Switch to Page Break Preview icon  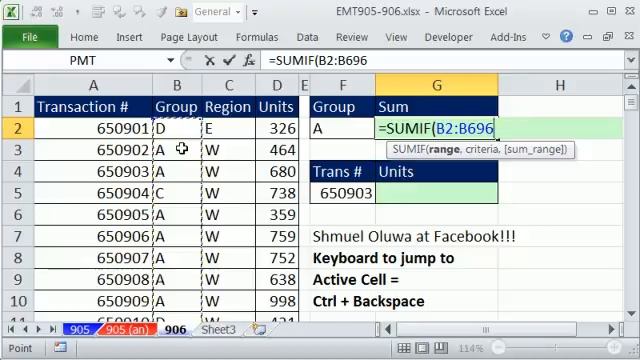441,348
